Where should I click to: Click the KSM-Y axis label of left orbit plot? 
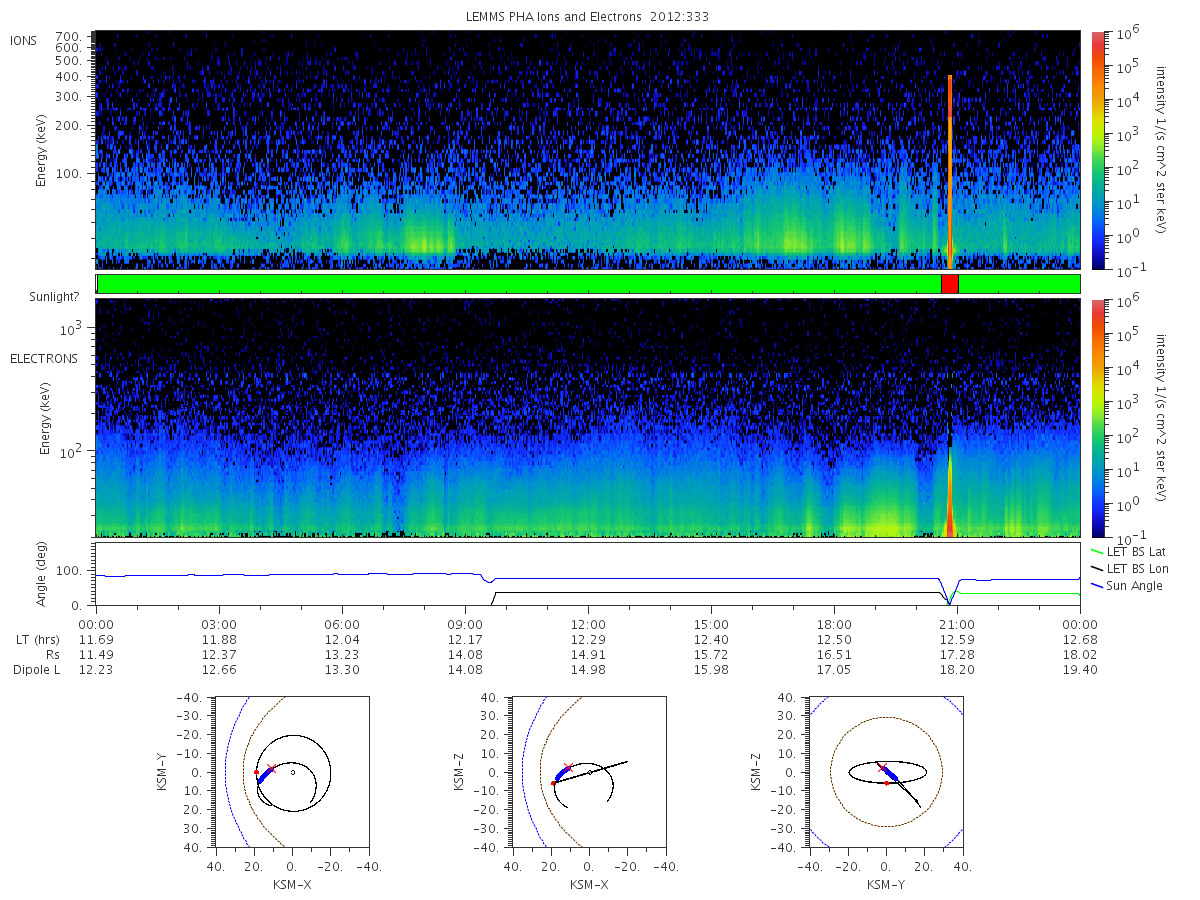[x=163, y=772]
